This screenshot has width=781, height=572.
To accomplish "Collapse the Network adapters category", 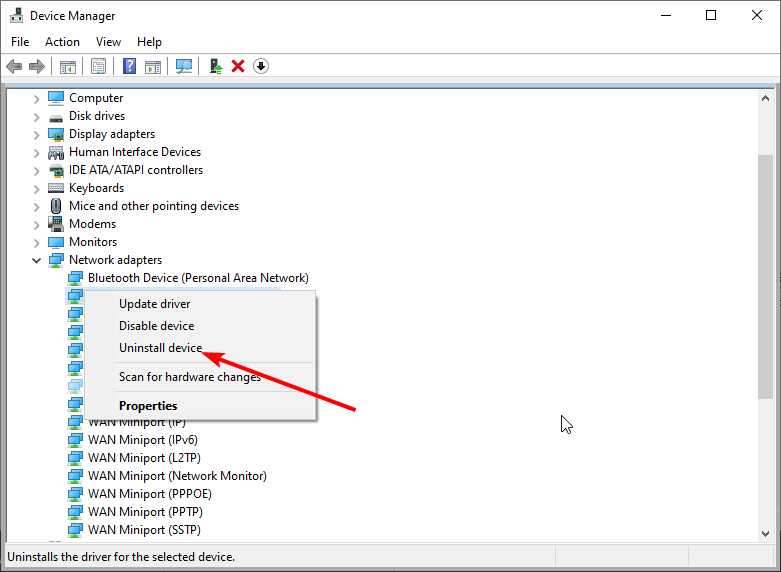I will click(36, 260).
